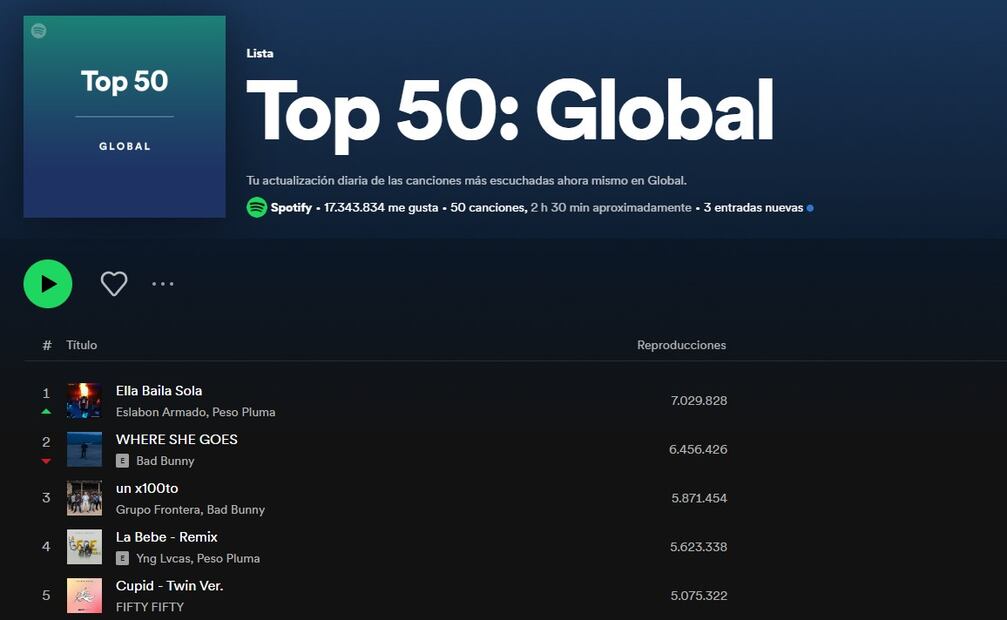The width and height of the screenshot is (1007, 620).
Task: Open the song WHERE SHE GOES
Action: (176, 439)
